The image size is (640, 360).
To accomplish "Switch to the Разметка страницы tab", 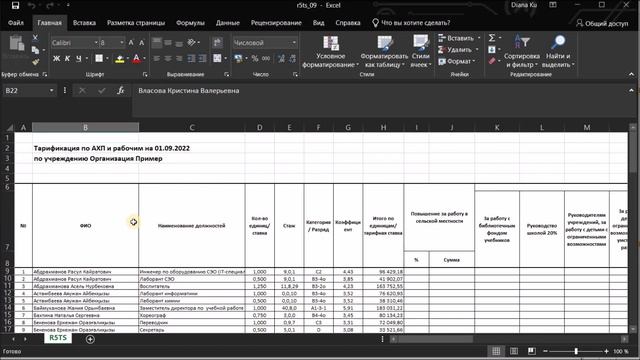I will click(136, 23).
